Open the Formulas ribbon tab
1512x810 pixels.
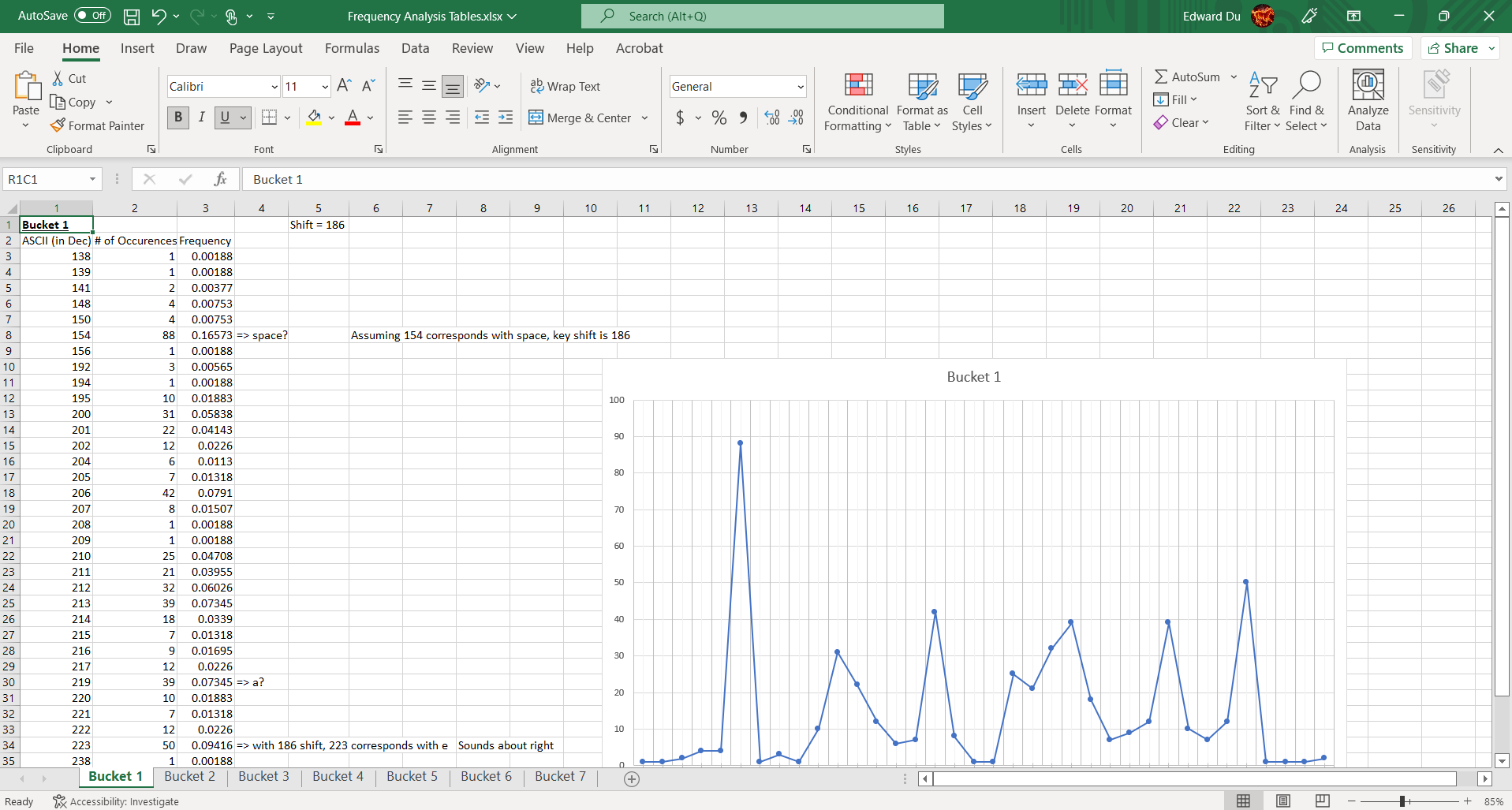pos(352,48)
